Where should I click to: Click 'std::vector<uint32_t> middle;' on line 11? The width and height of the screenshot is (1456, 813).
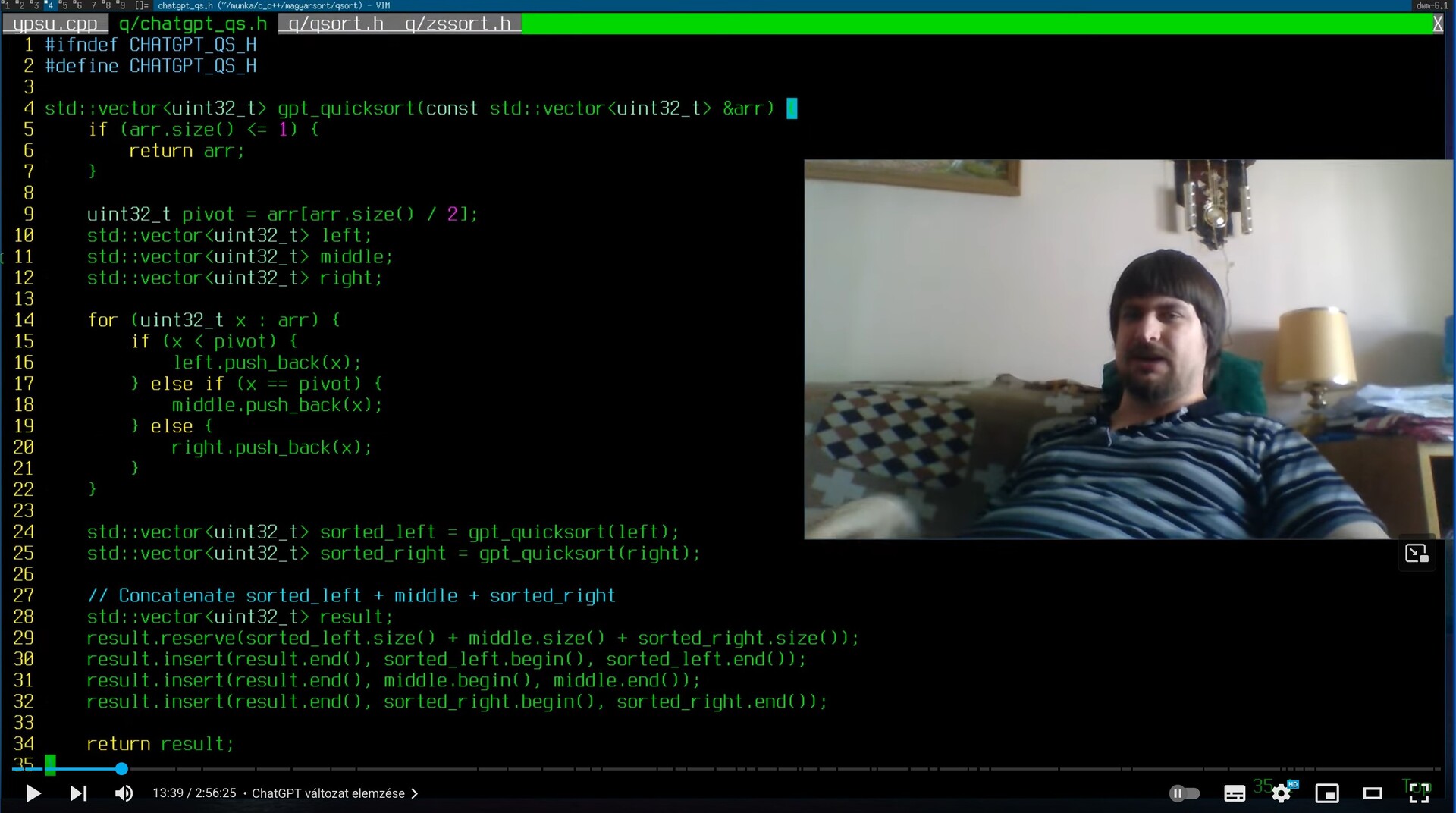(240, 256)
